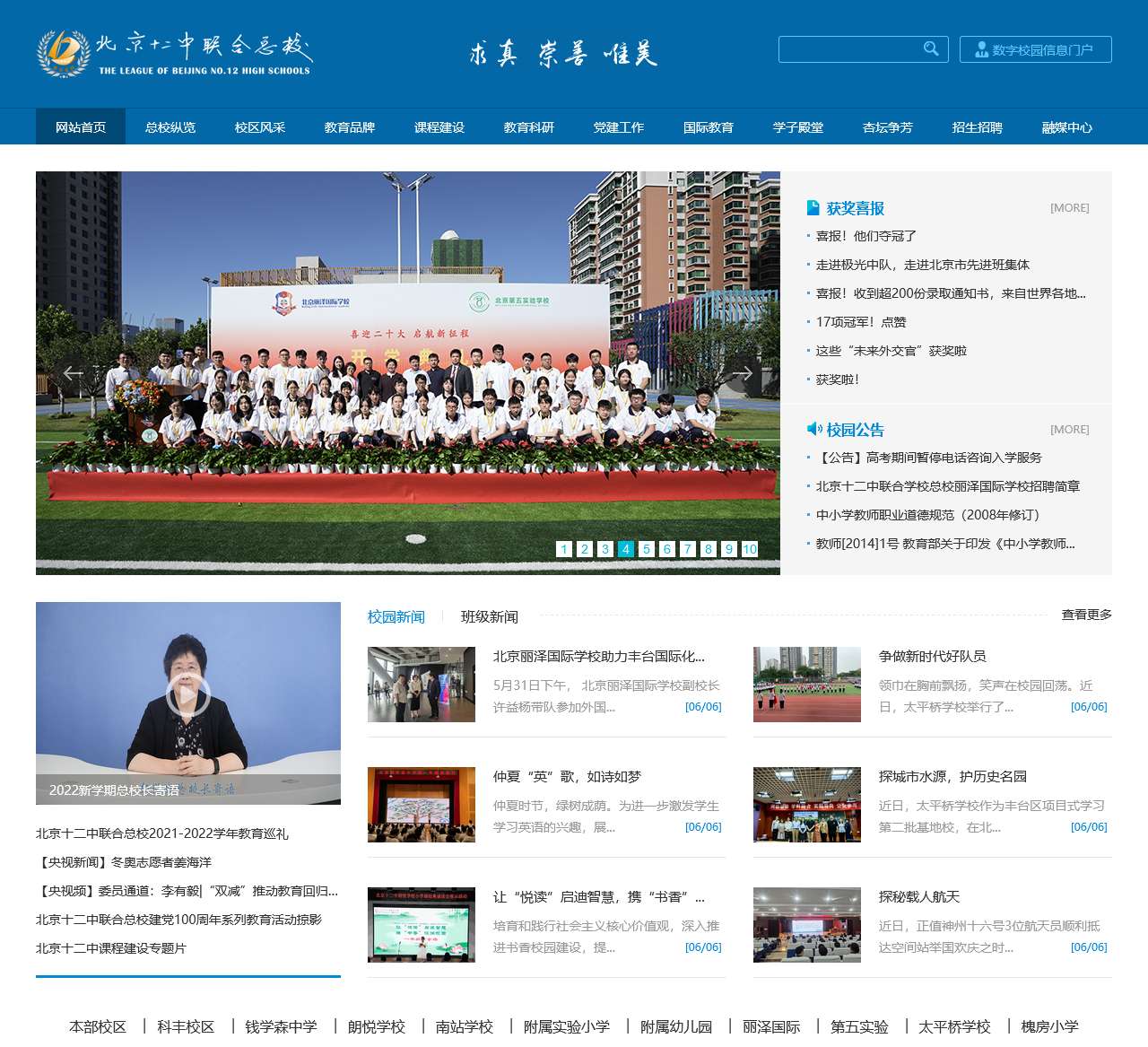1148x1047 pixels.
Task: Click the 网站首页 navigation item
Action: tap(80, 127)
